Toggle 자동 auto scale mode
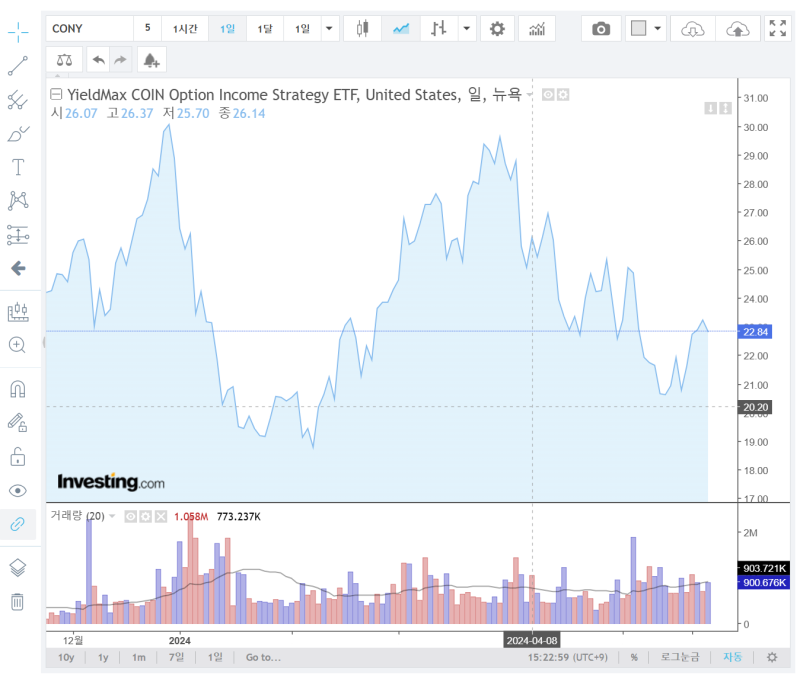This screenshot has width=800, height=675. 733,657
